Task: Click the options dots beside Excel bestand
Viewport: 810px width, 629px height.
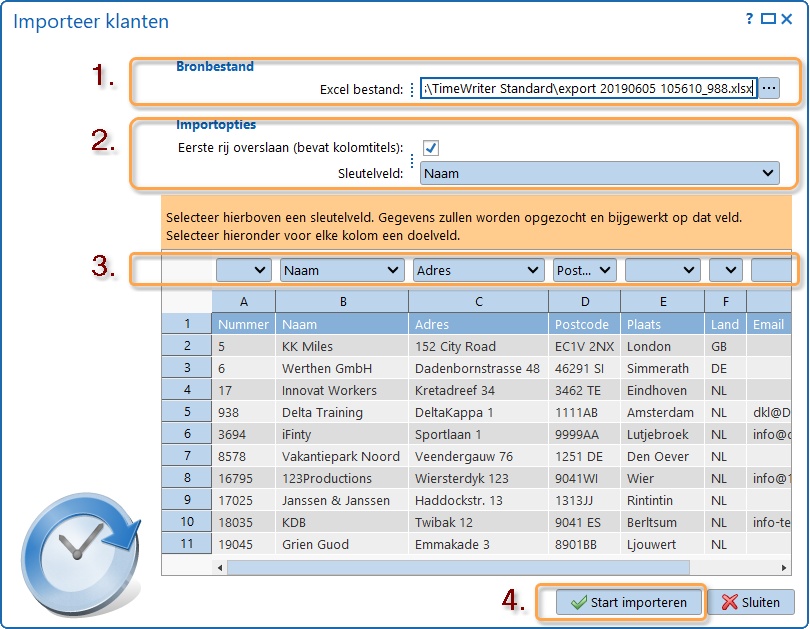Action: (411, 89)
